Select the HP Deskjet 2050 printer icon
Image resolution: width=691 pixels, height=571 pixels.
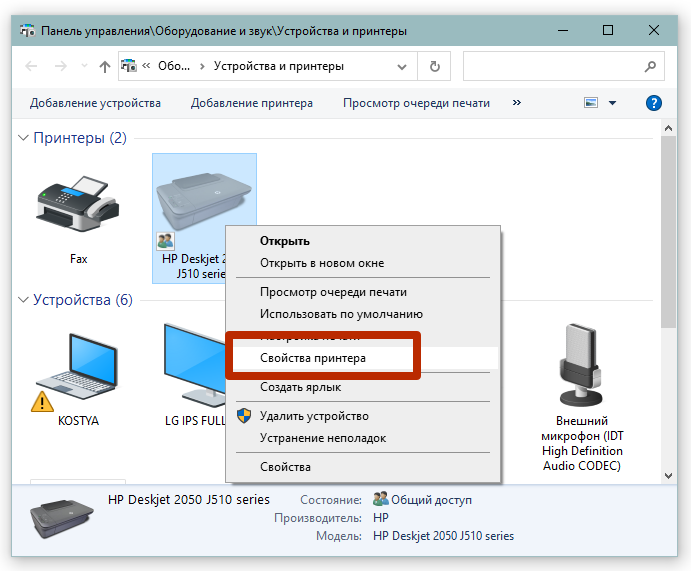tap(204, 201)
